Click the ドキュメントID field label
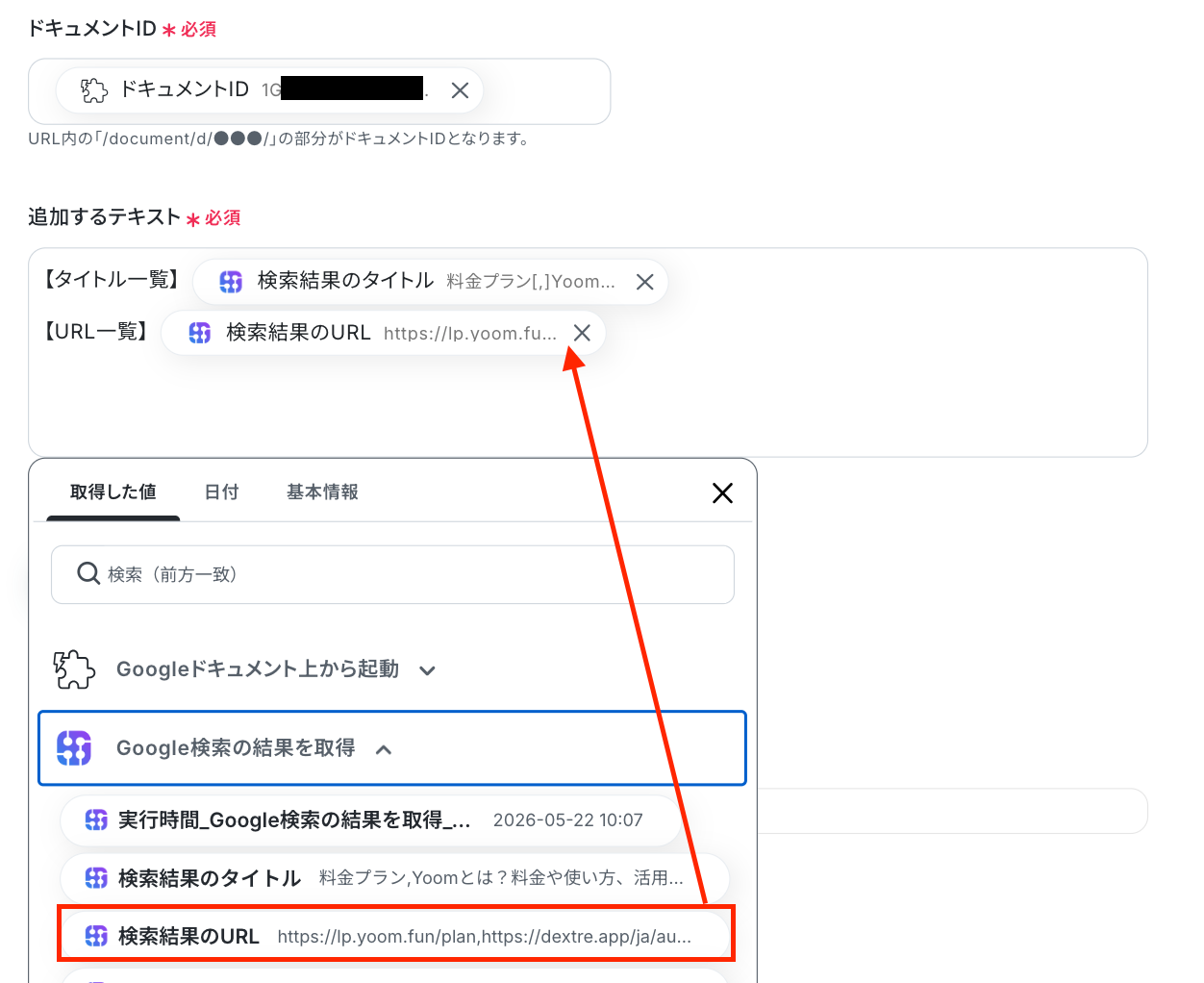Screen dimensions: 1204x983 coord(91,29)
